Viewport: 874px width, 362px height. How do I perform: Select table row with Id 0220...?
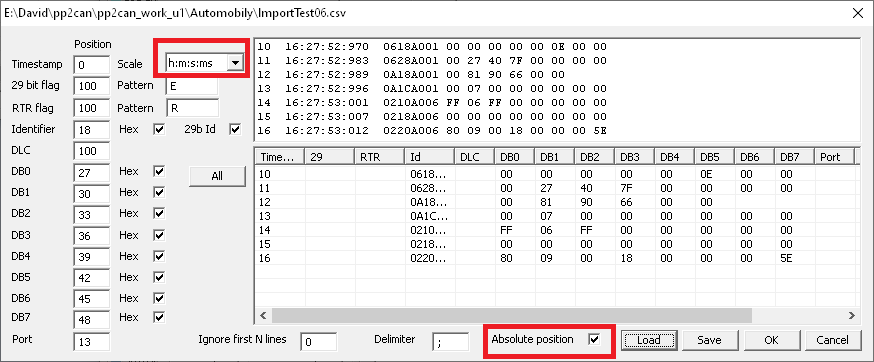556,258
